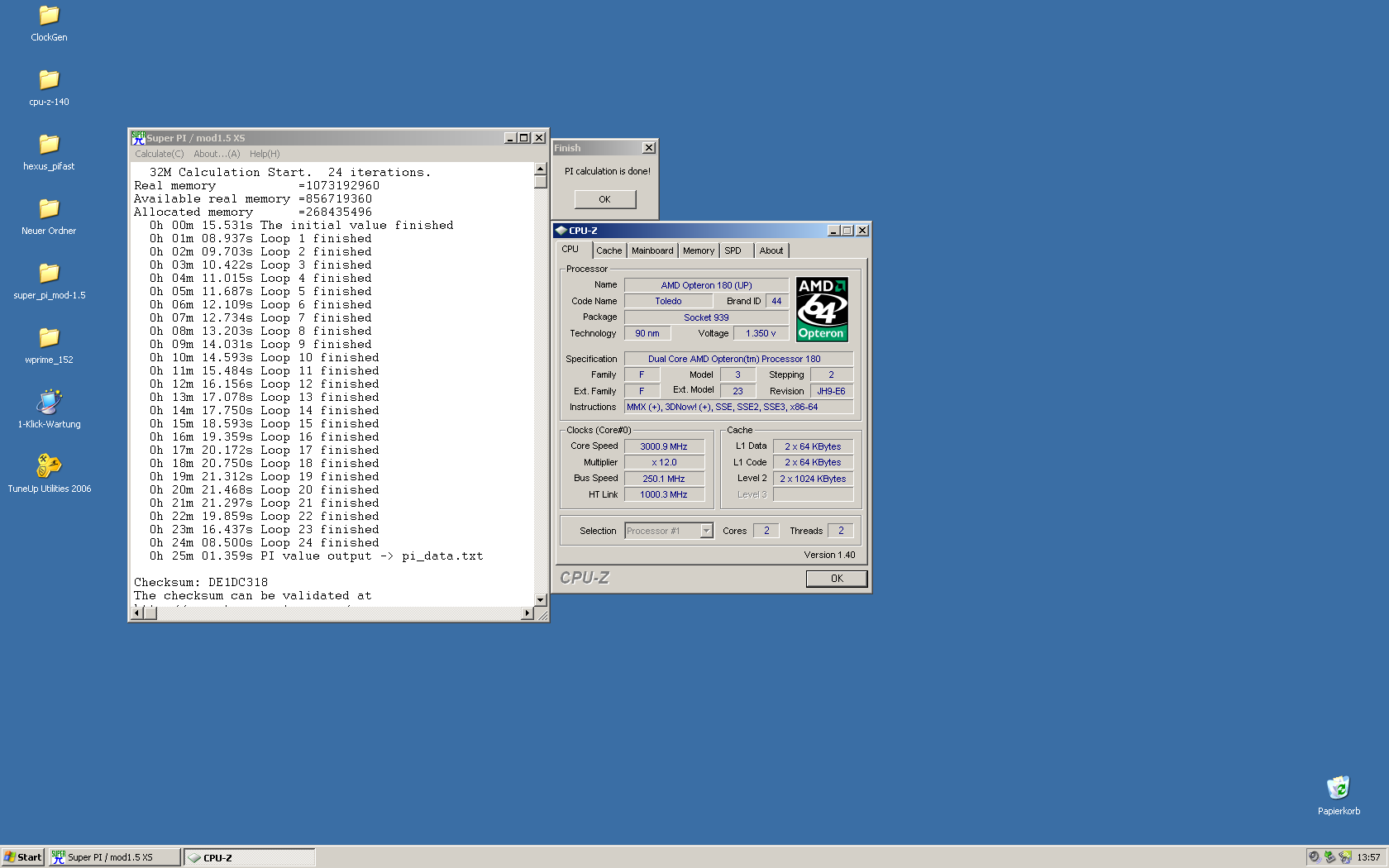Switch to the Mainboard tab in CPU-Z
Viewport: 1389px width, 868px height.
click(652, 250)
